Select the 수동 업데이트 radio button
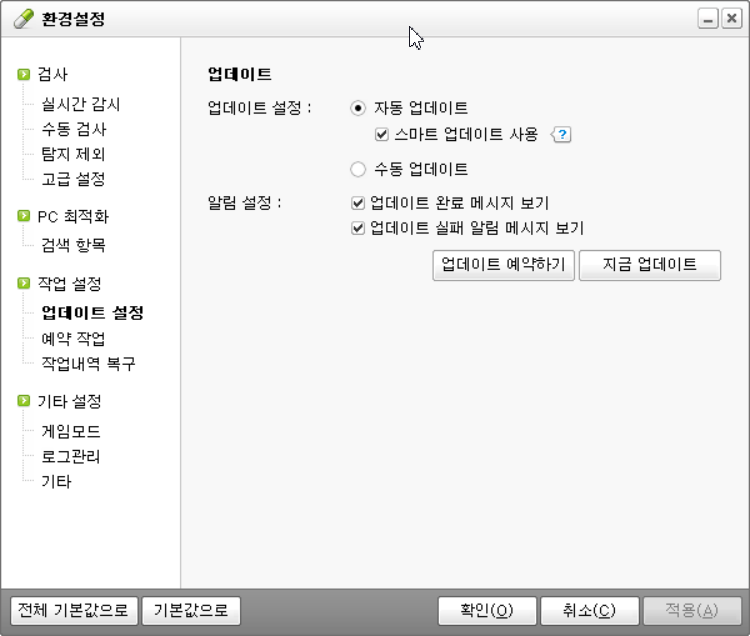750x636 pixels. click(x=358, y=169)
